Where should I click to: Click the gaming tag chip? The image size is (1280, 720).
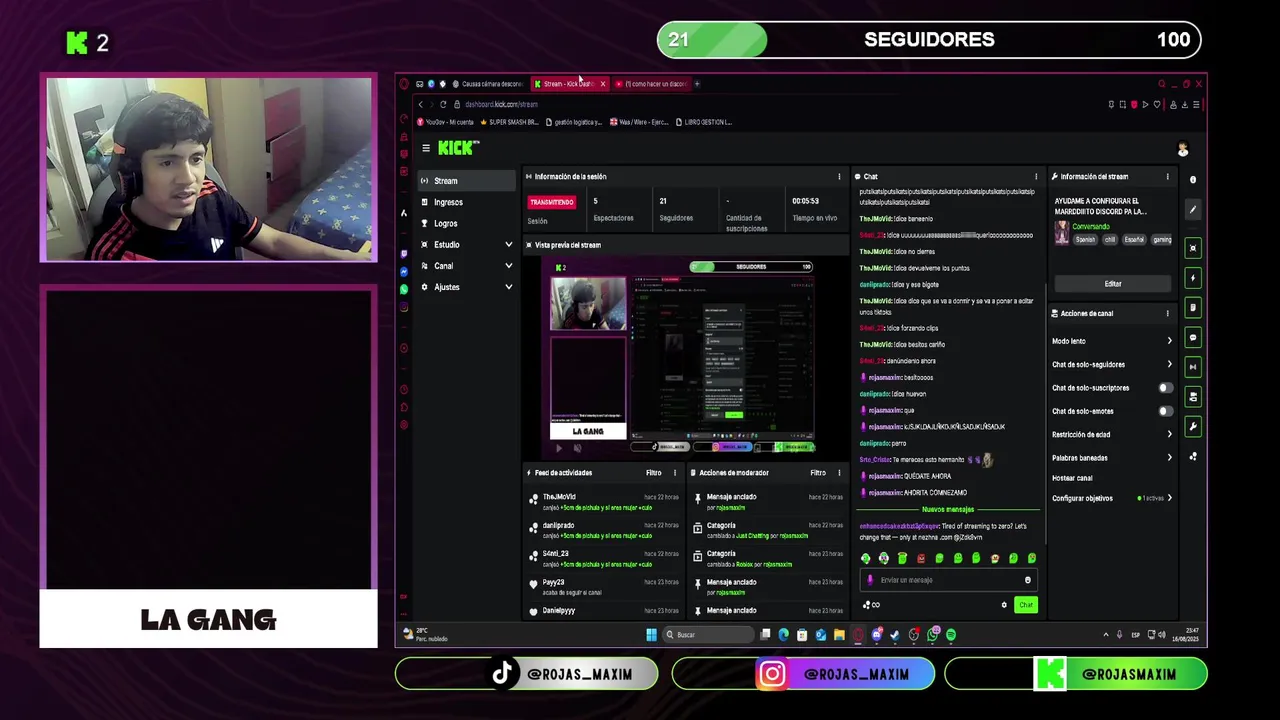(x=1161, y=240)
